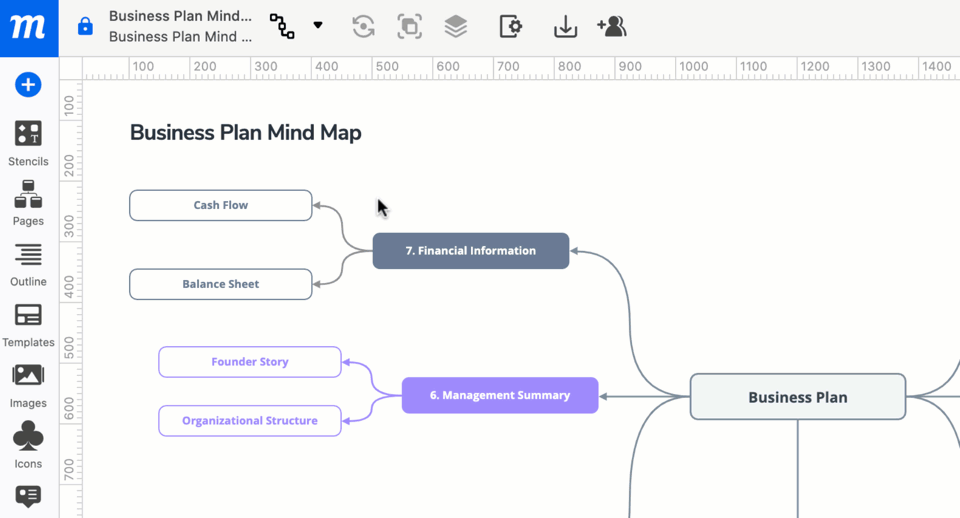
Task: Open the Stencils panel
Action: pos(28,143)
